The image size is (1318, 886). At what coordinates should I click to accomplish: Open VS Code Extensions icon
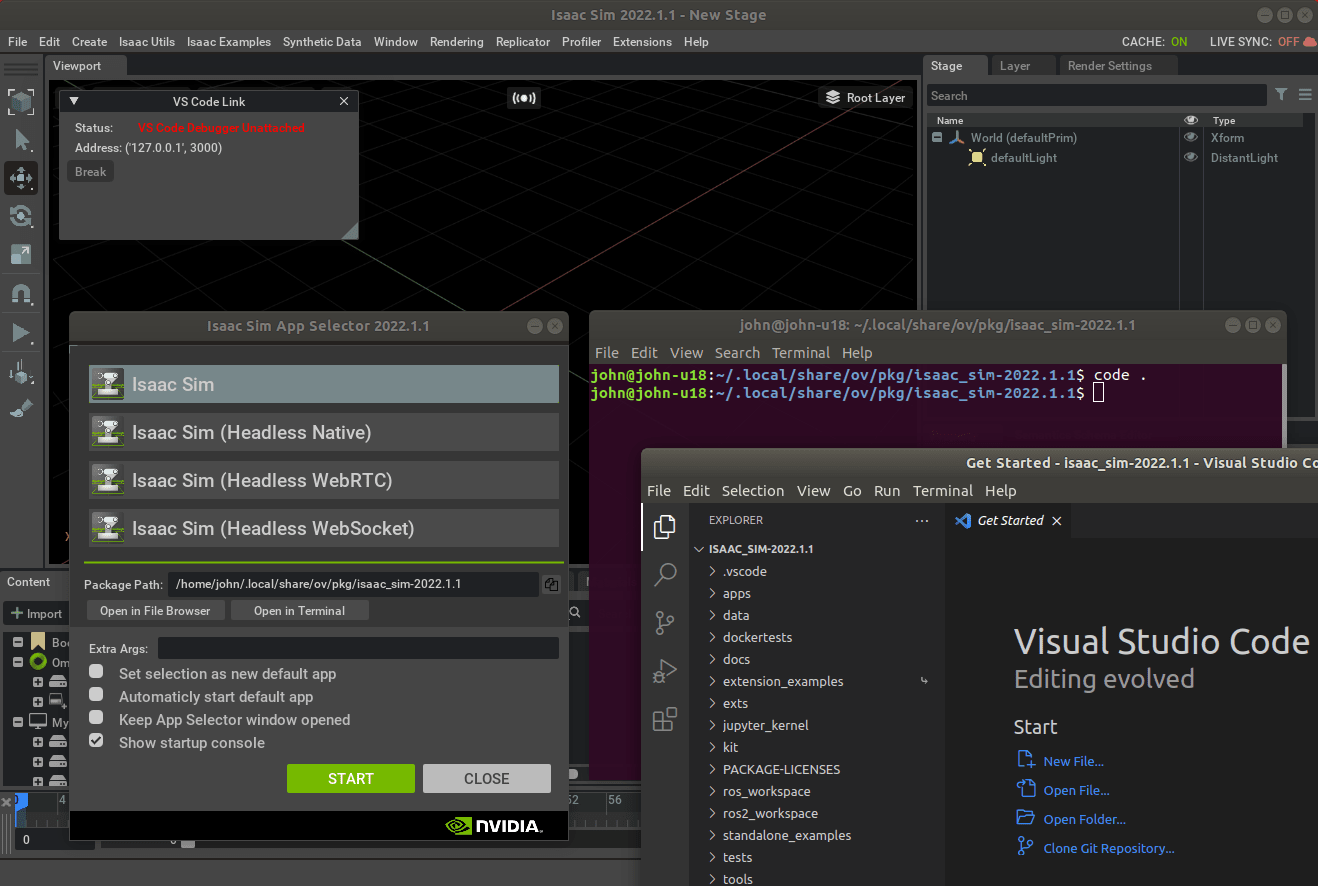pos(665,719)
